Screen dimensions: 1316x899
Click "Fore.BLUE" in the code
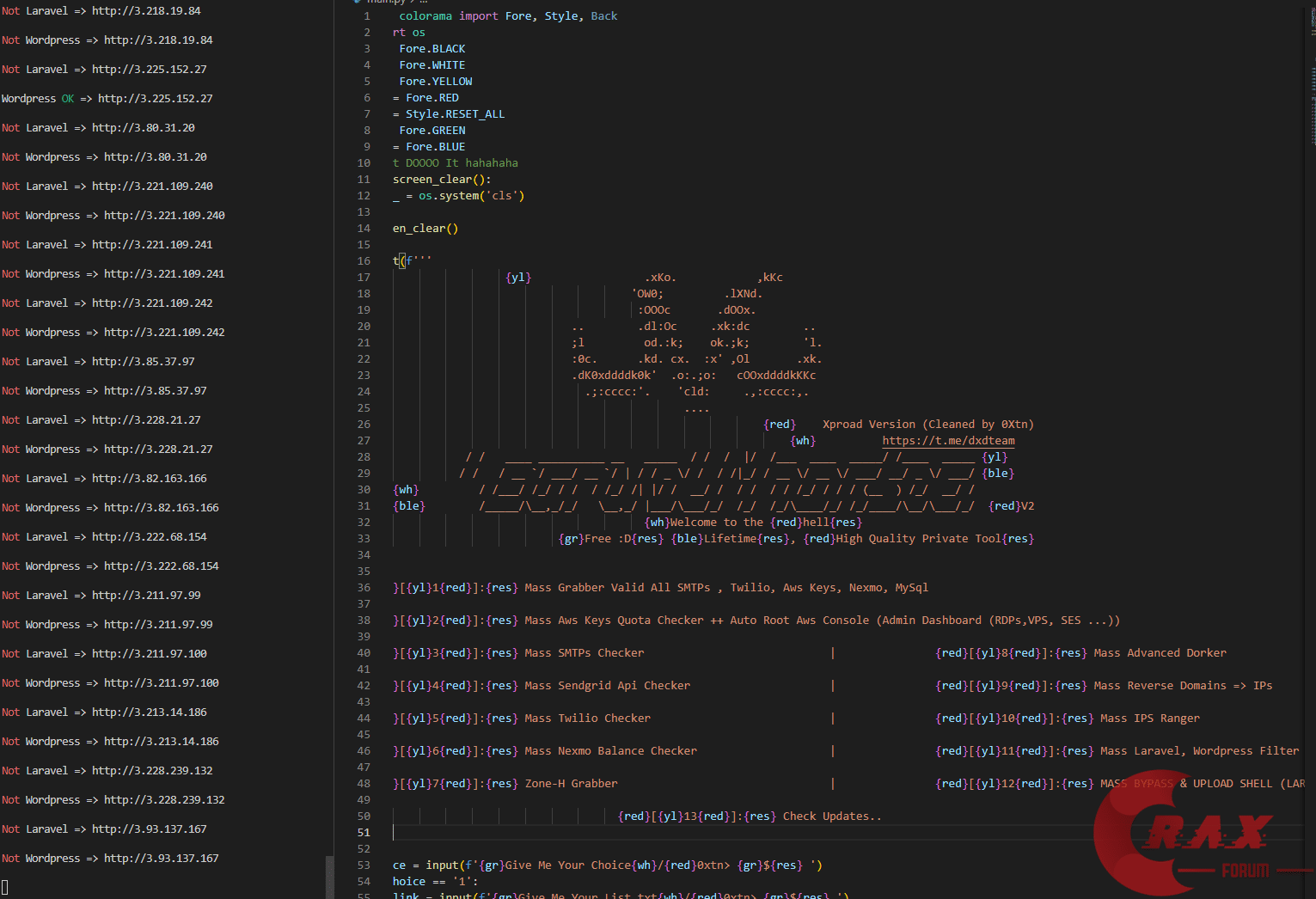coord(436,147)
